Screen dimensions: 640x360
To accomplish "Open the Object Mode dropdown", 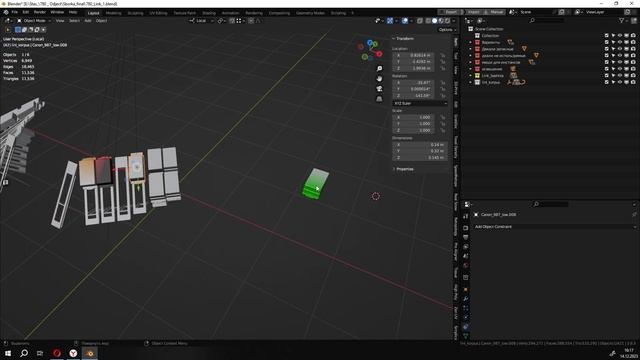I will [34, 20].
